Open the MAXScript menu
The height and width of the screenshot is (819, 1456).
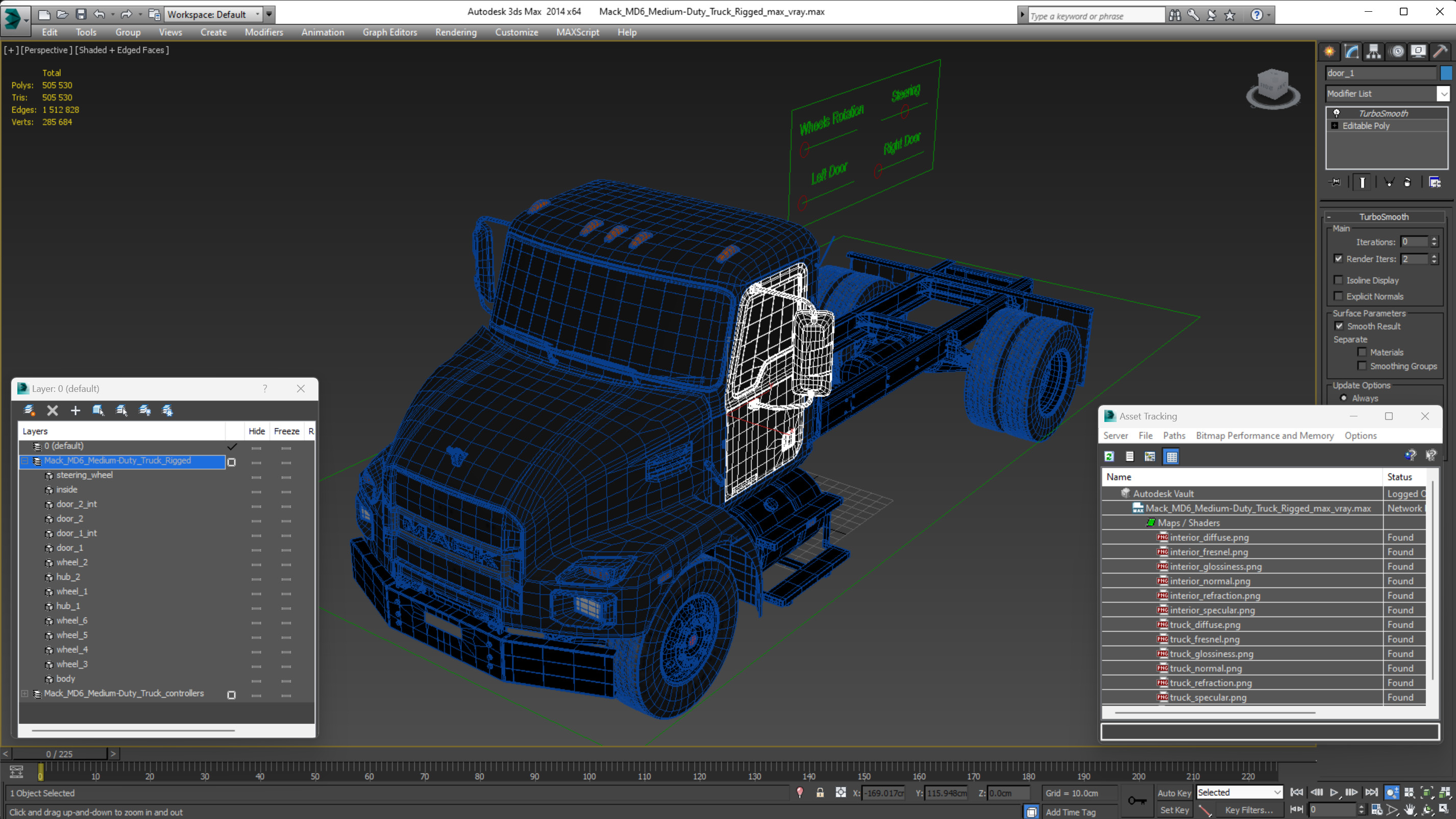coord(577,32)
